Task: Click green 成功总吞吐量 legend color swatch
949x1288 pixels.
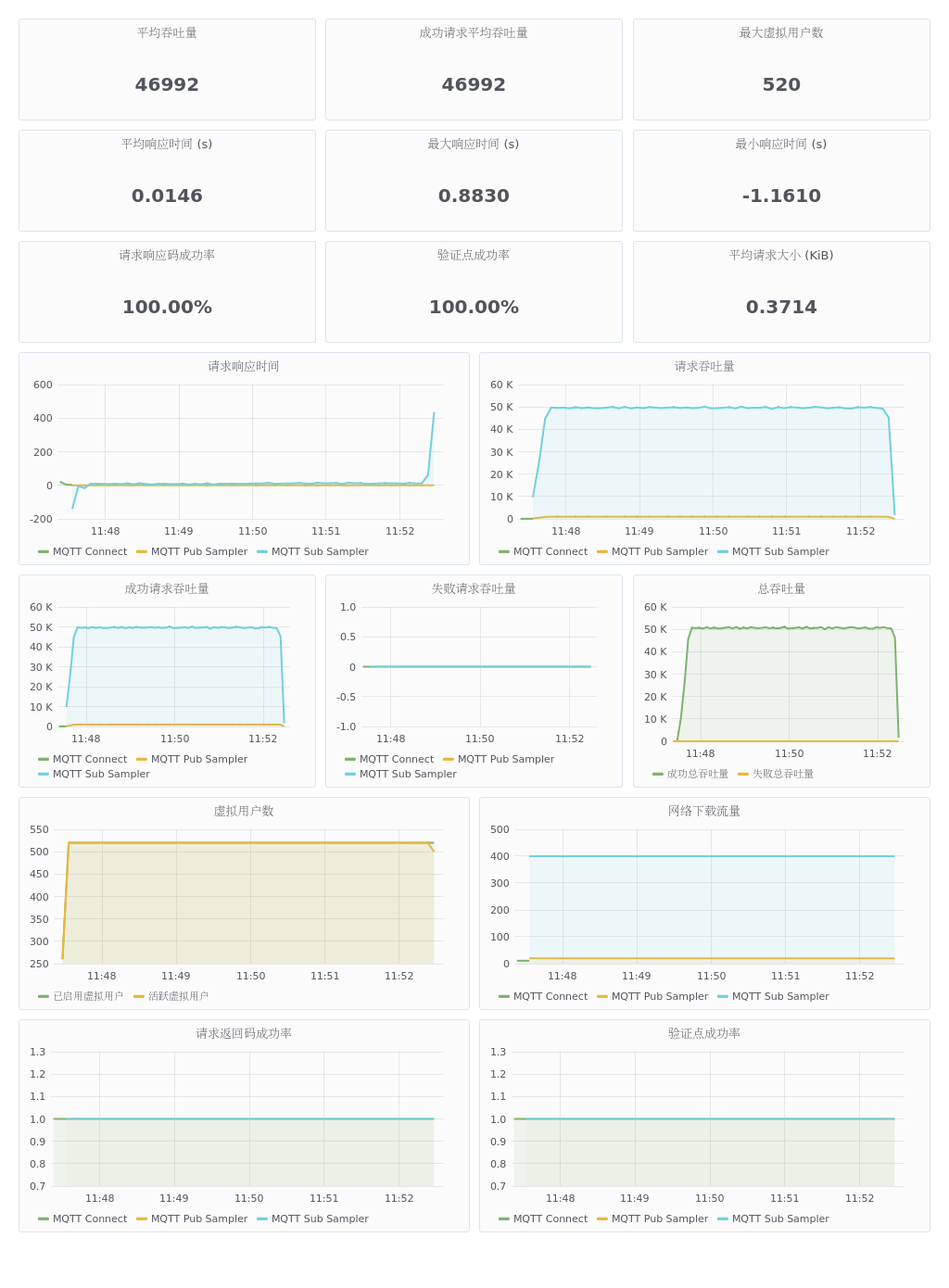Action: pyautogui.click(x=658, y=774)
